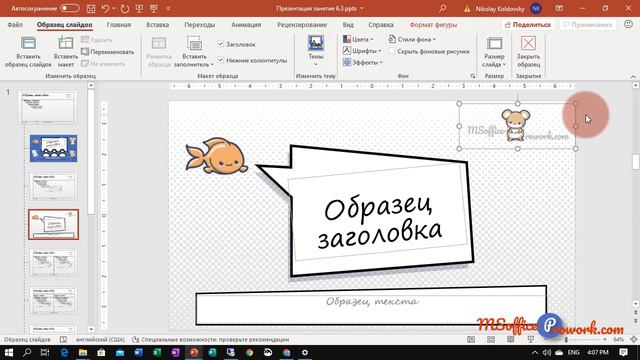
Task: Select goldfish image on slide
Action: pyautogui.click(x=217, y=157)
